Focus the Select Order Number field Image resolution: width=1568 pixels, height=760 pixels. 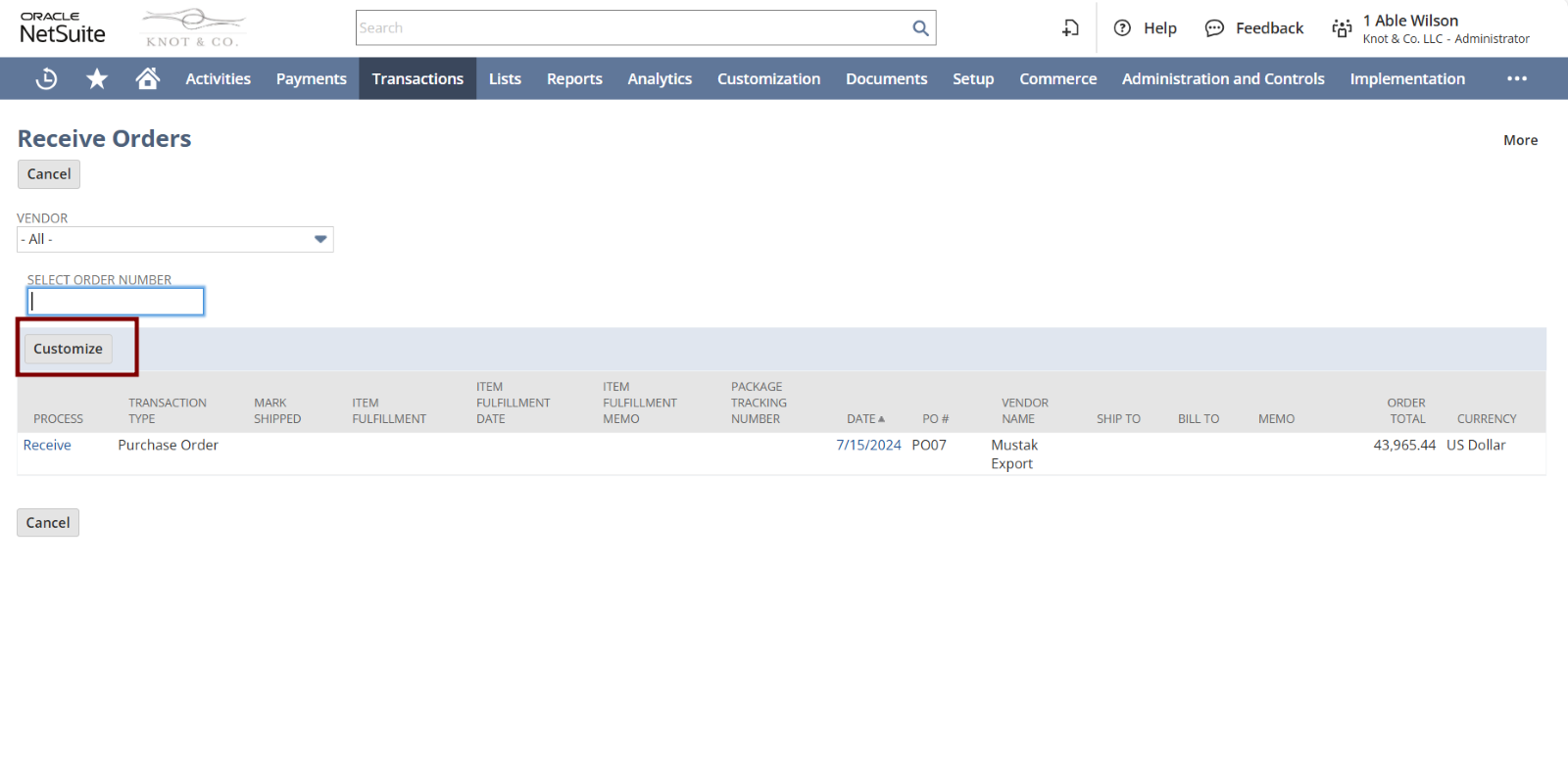pos(116,302)
